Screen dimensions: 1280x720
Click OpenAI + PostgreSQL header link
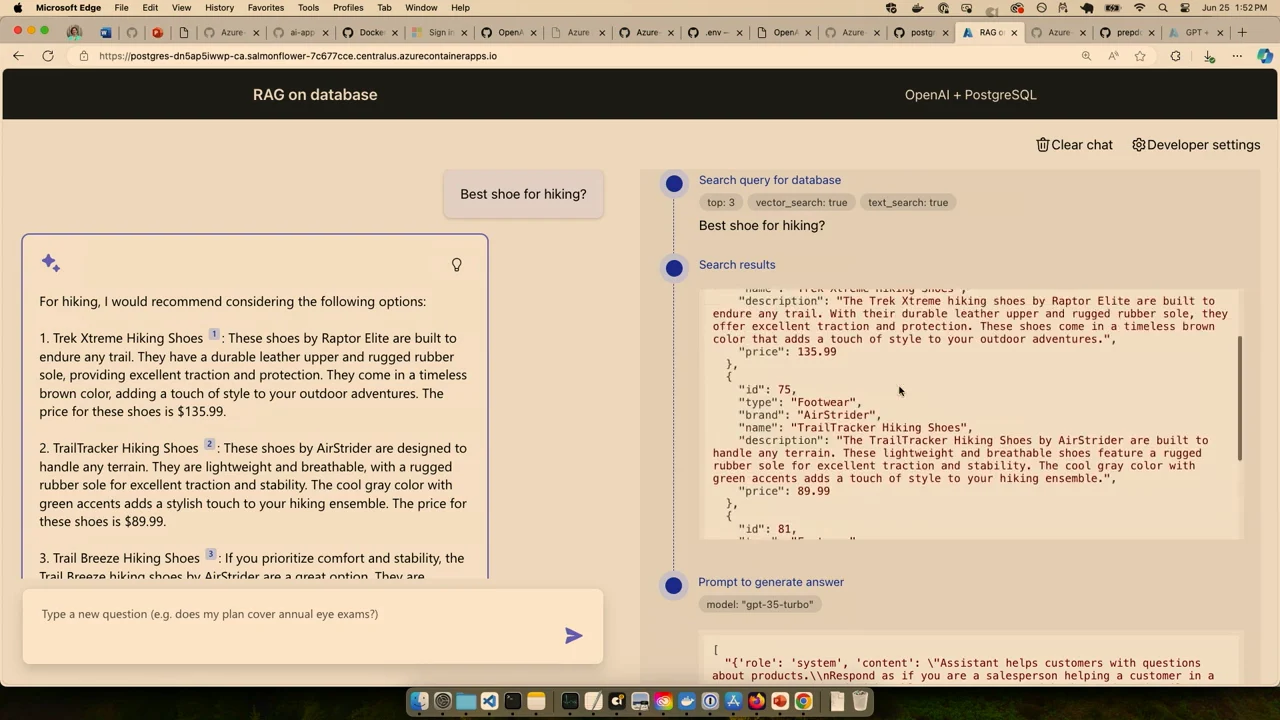click(970, 95)
